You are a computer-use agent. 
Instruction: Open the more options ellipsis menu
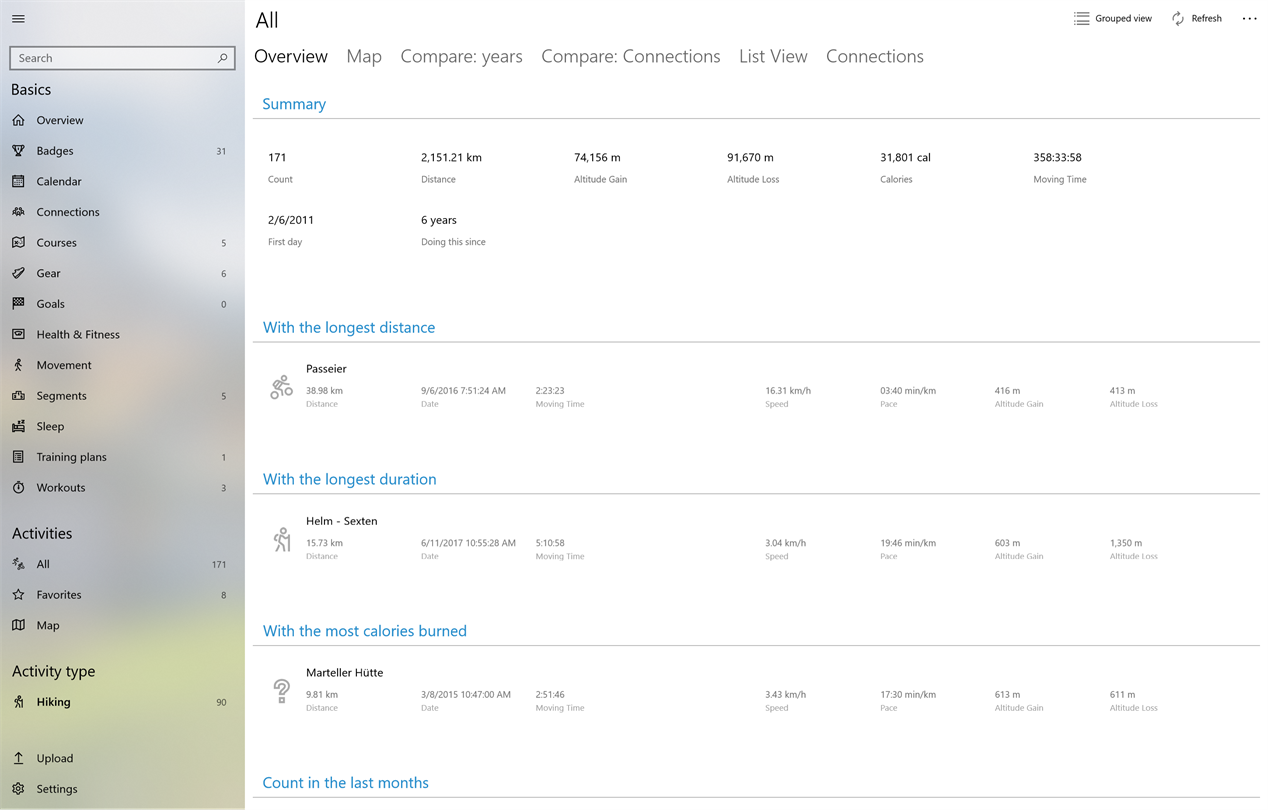(x=1249, y=19)
